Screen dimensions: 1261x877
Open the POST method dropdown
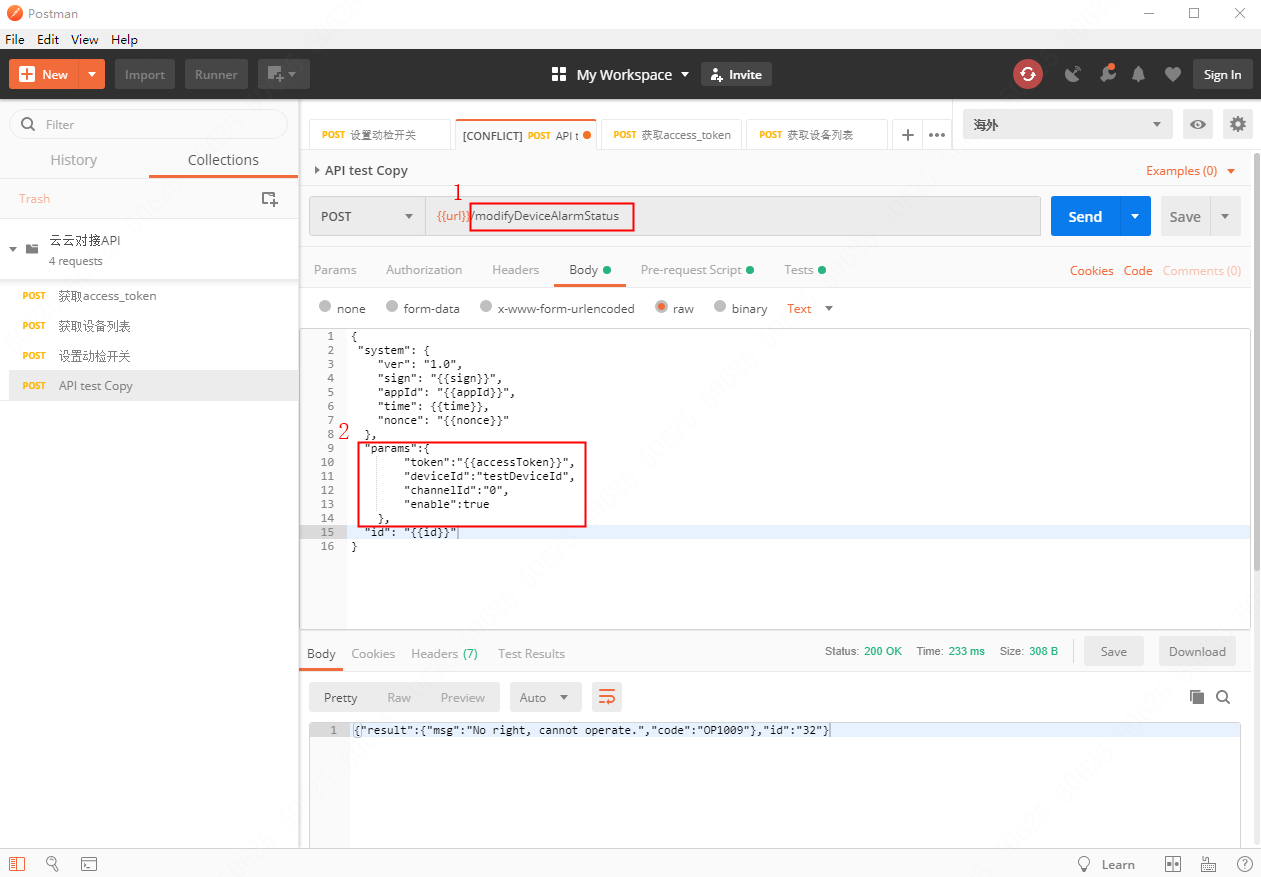(367, 216)
